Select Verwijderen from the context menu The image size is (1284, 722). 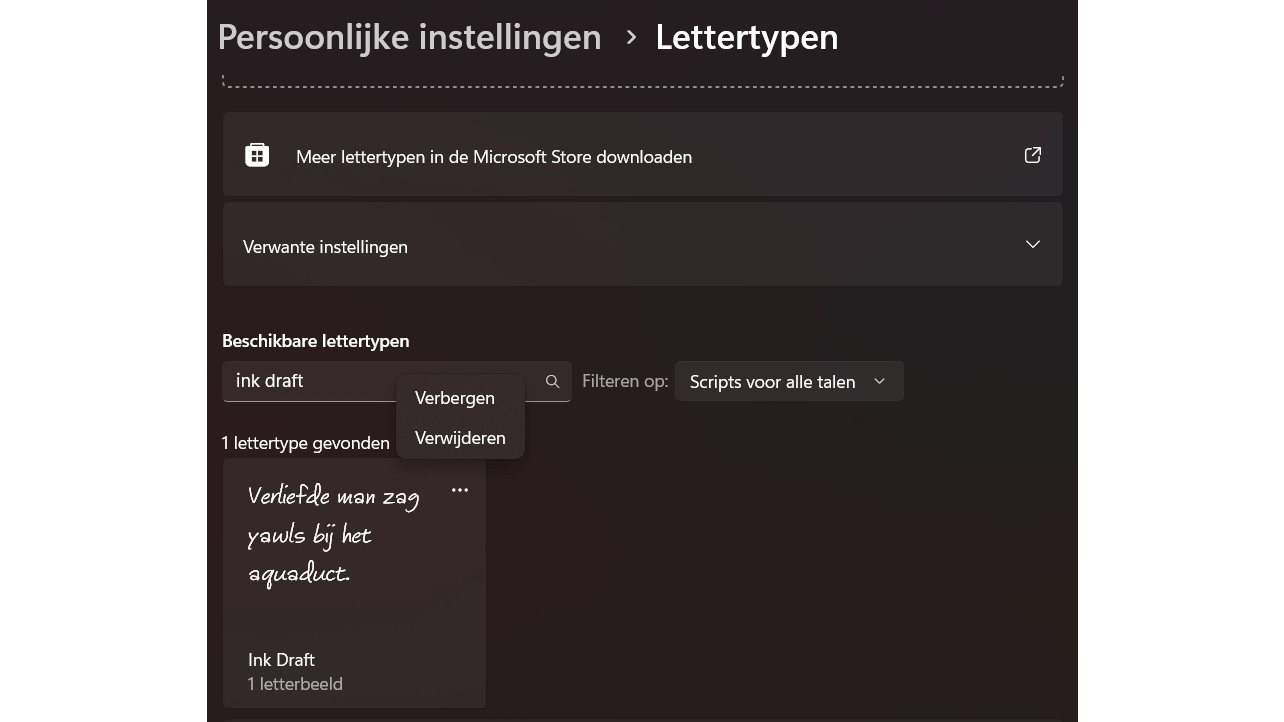point(460,438)
